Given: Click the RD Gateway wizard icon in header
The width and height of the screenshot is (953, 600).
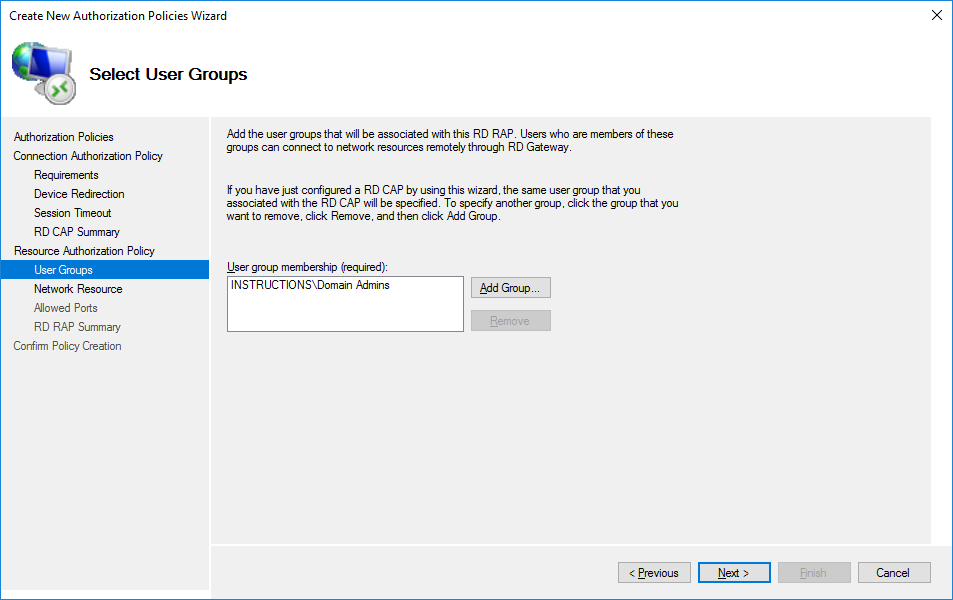Looking at the screenshot, I should pos(42,74).
